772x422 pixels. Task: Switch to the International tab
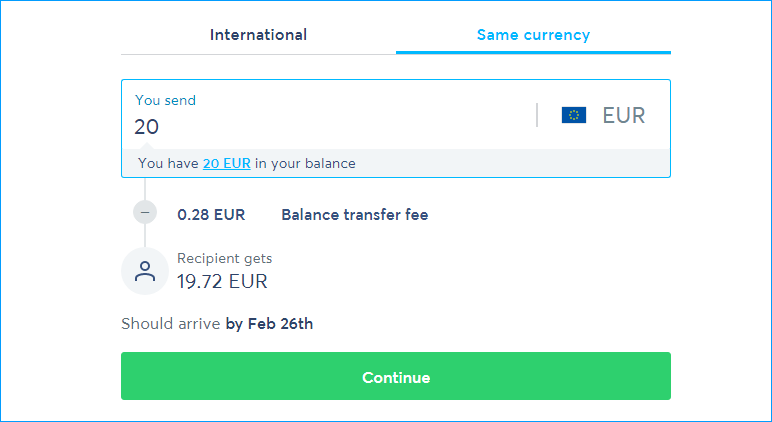258,35
